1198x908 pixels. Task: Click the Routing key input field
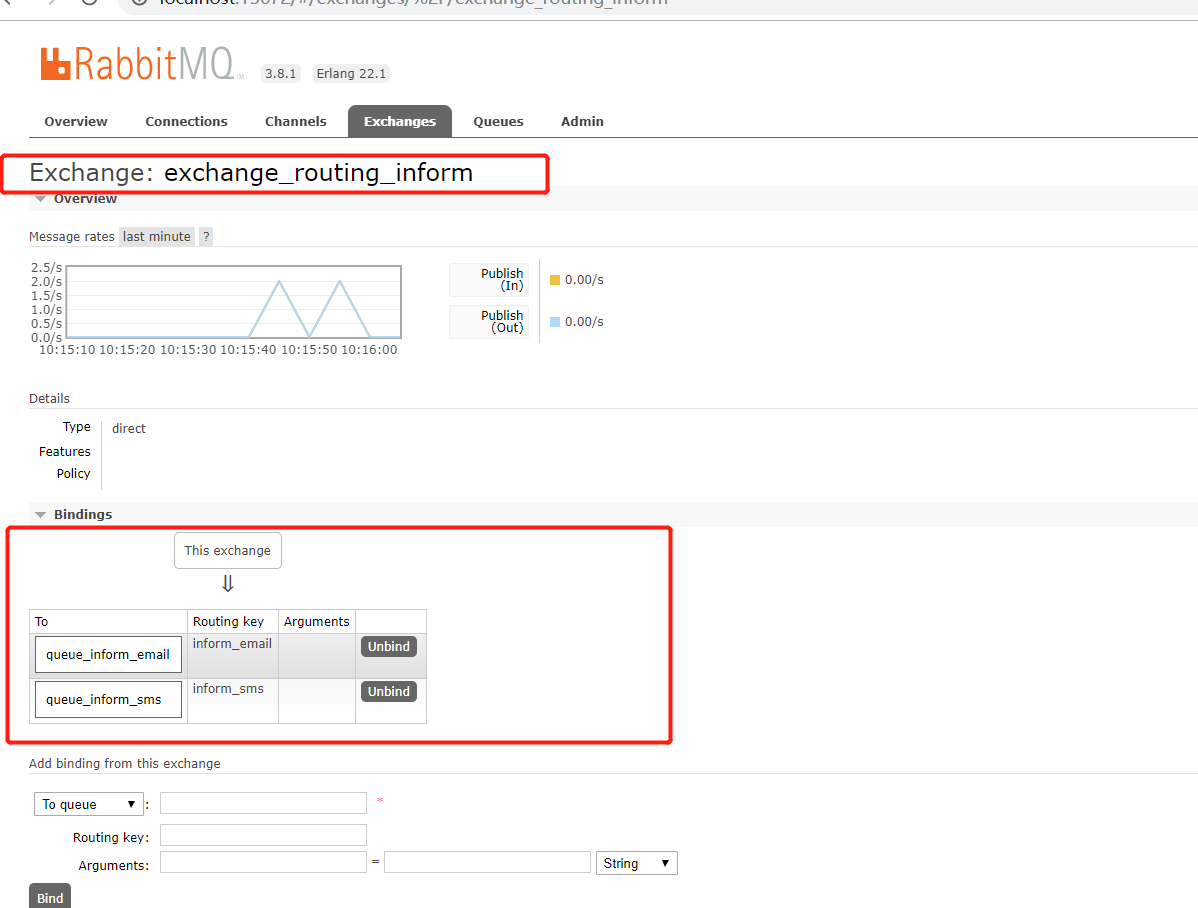click(x=263, y=834)
